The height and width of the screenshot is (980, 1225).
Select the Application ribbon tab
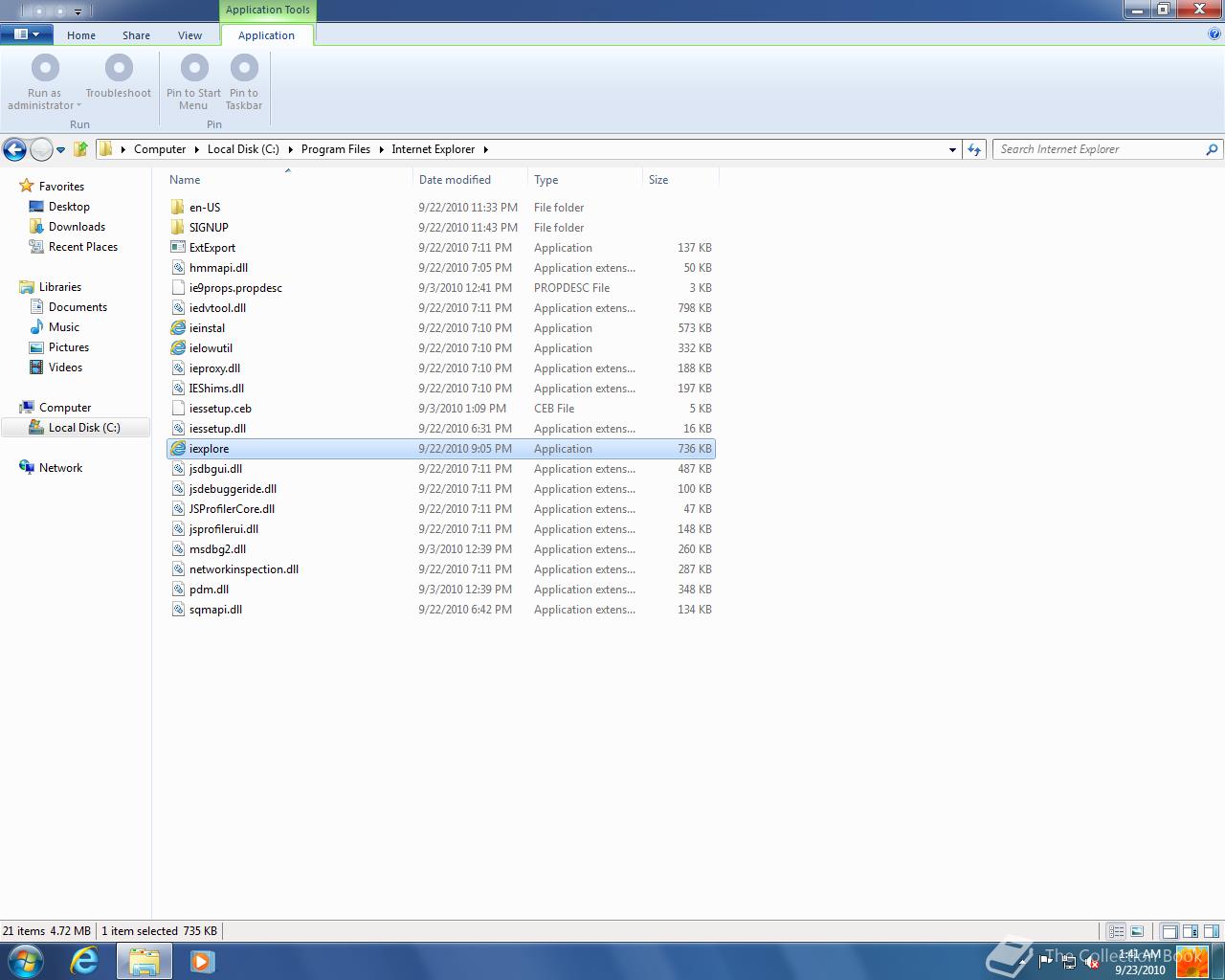tap(266, 35)
